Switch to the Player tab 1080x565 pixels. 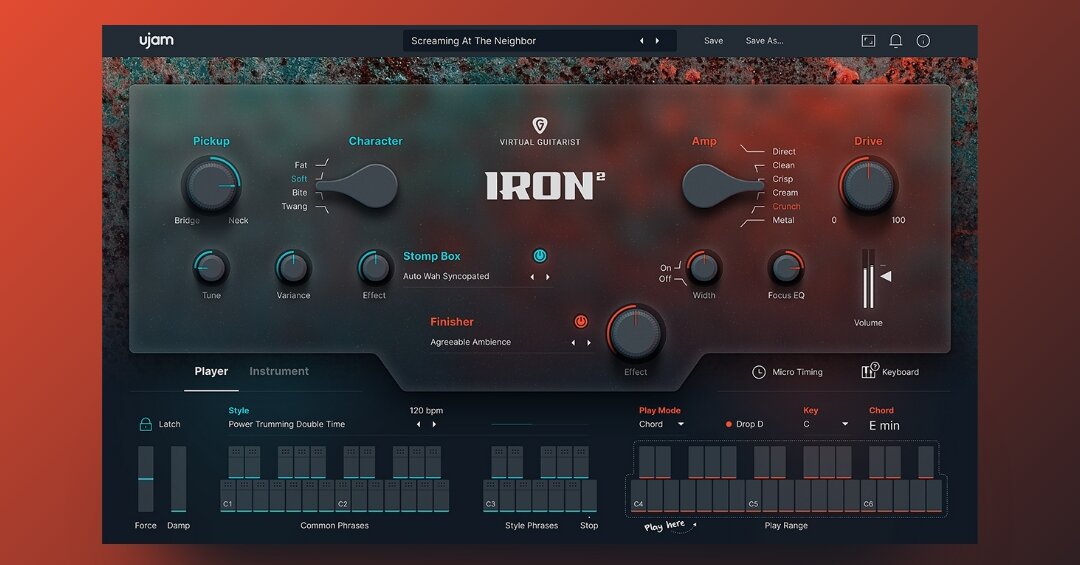(211, 371)
